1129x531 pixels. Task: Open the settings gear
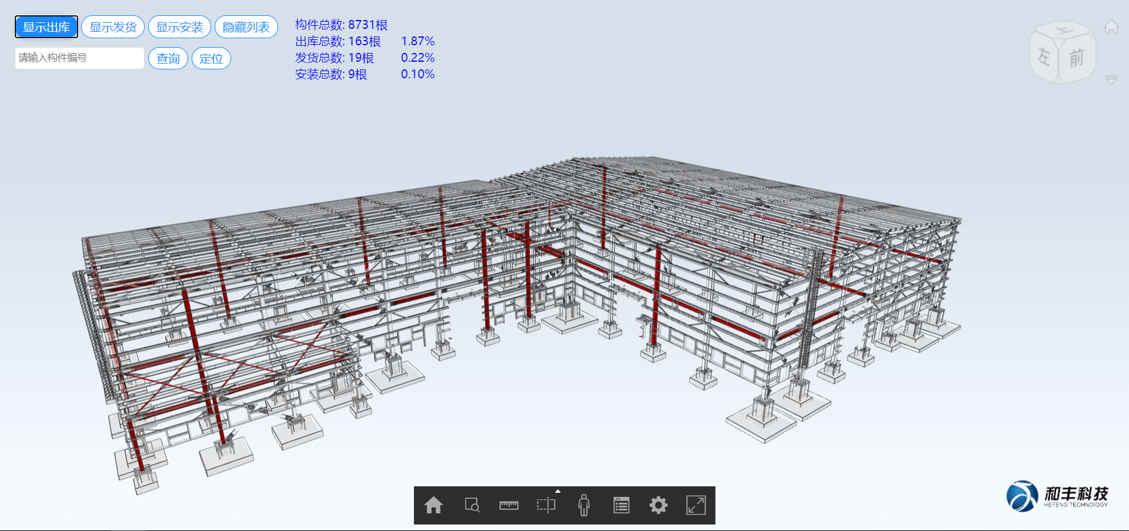coord(658,505)
